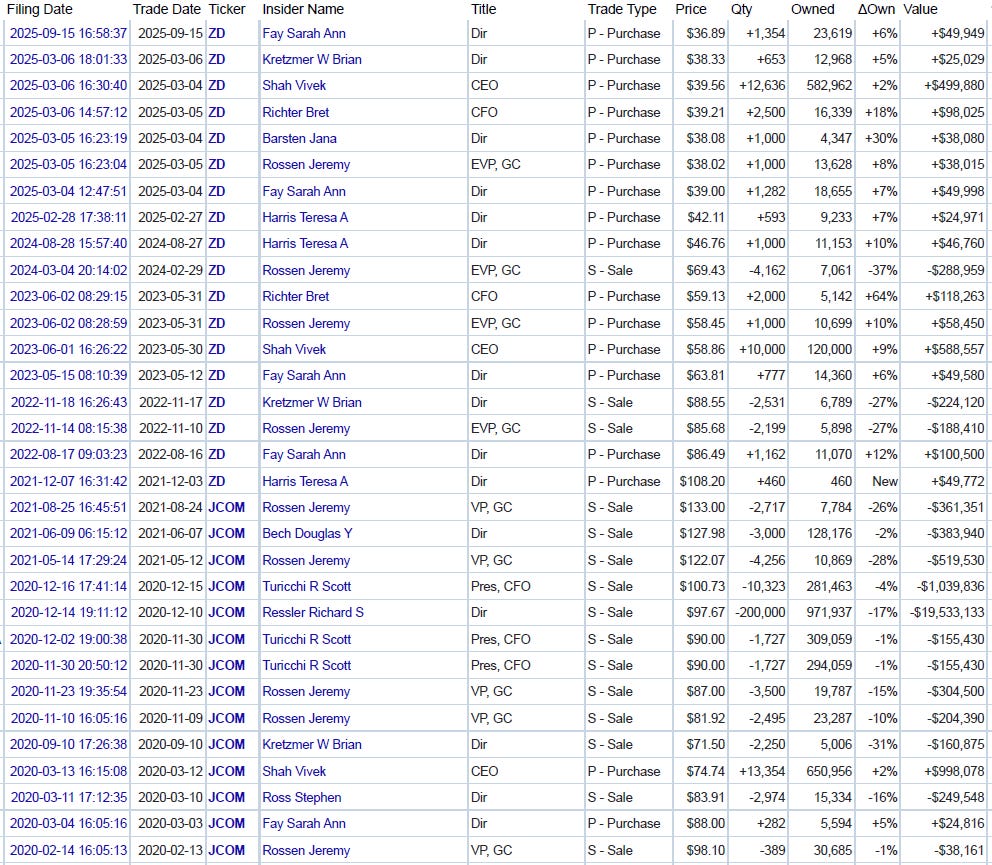
Task: Click owned amount 460
Action: click(x=841, y=481)
